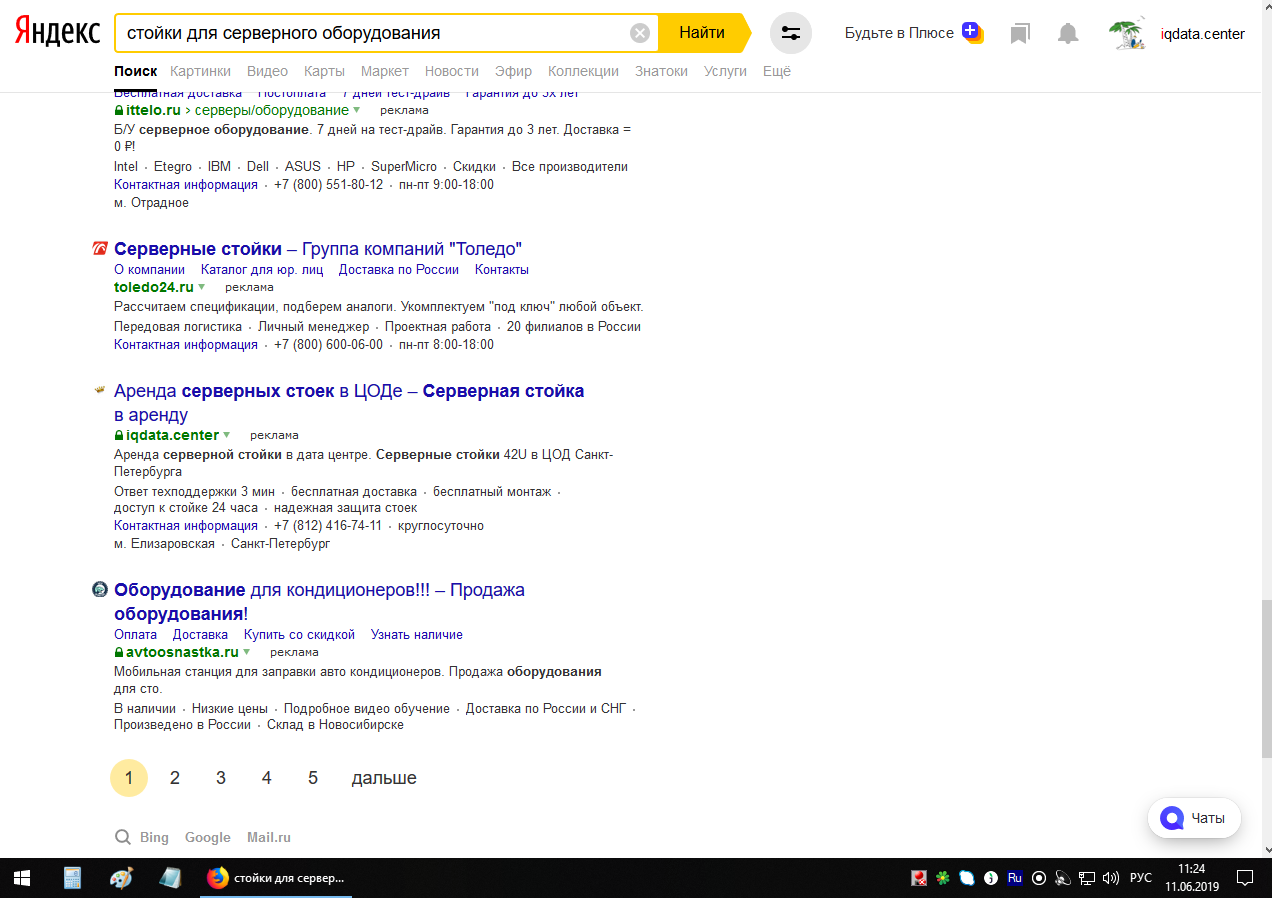Open the iqdata.center account name
Image resolution: width=1272 pixels, height=898 pixels.
click(1203, 34)
